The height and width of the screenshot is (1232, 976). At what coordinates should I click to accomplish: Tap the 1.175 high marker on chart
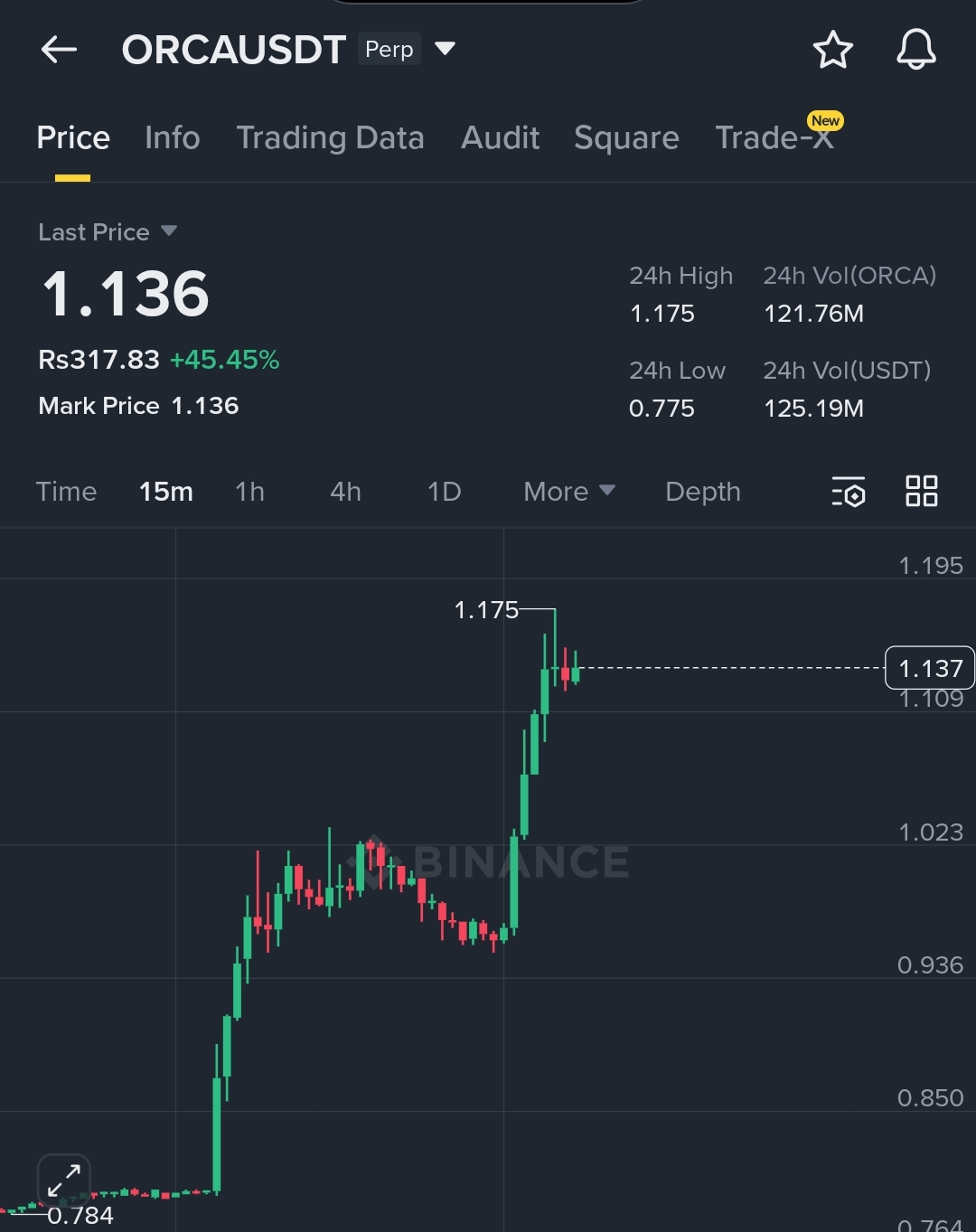486,610
